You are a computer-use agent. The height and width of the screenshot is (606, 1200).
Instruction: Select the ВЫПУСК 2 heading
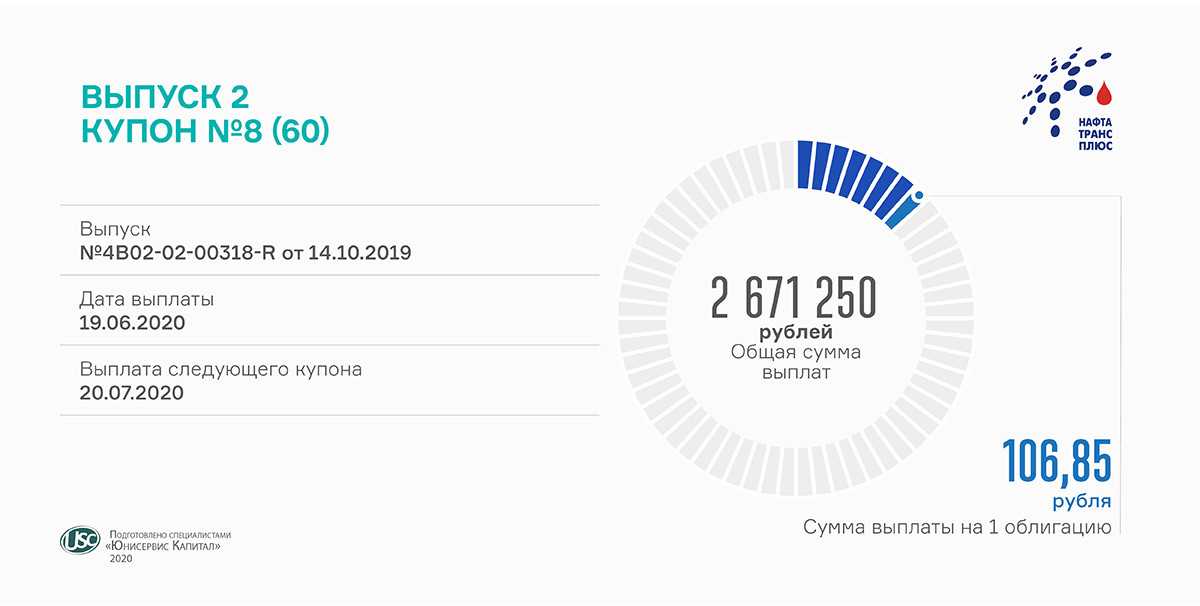(165, 96)
